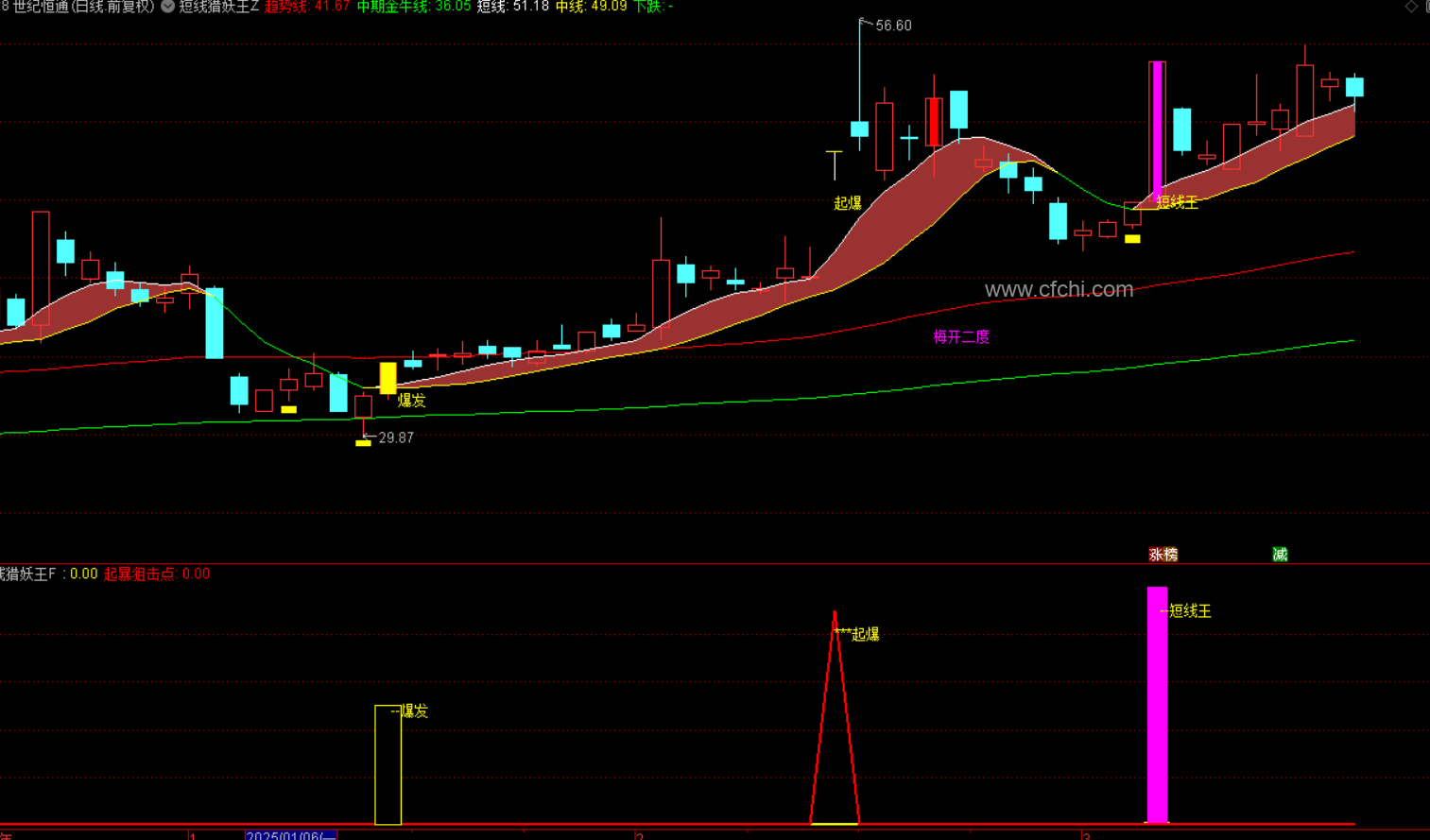
Task: Click the 起爆狙击点: 0.00 sub-chart label
Action: [x=157, y=574]
